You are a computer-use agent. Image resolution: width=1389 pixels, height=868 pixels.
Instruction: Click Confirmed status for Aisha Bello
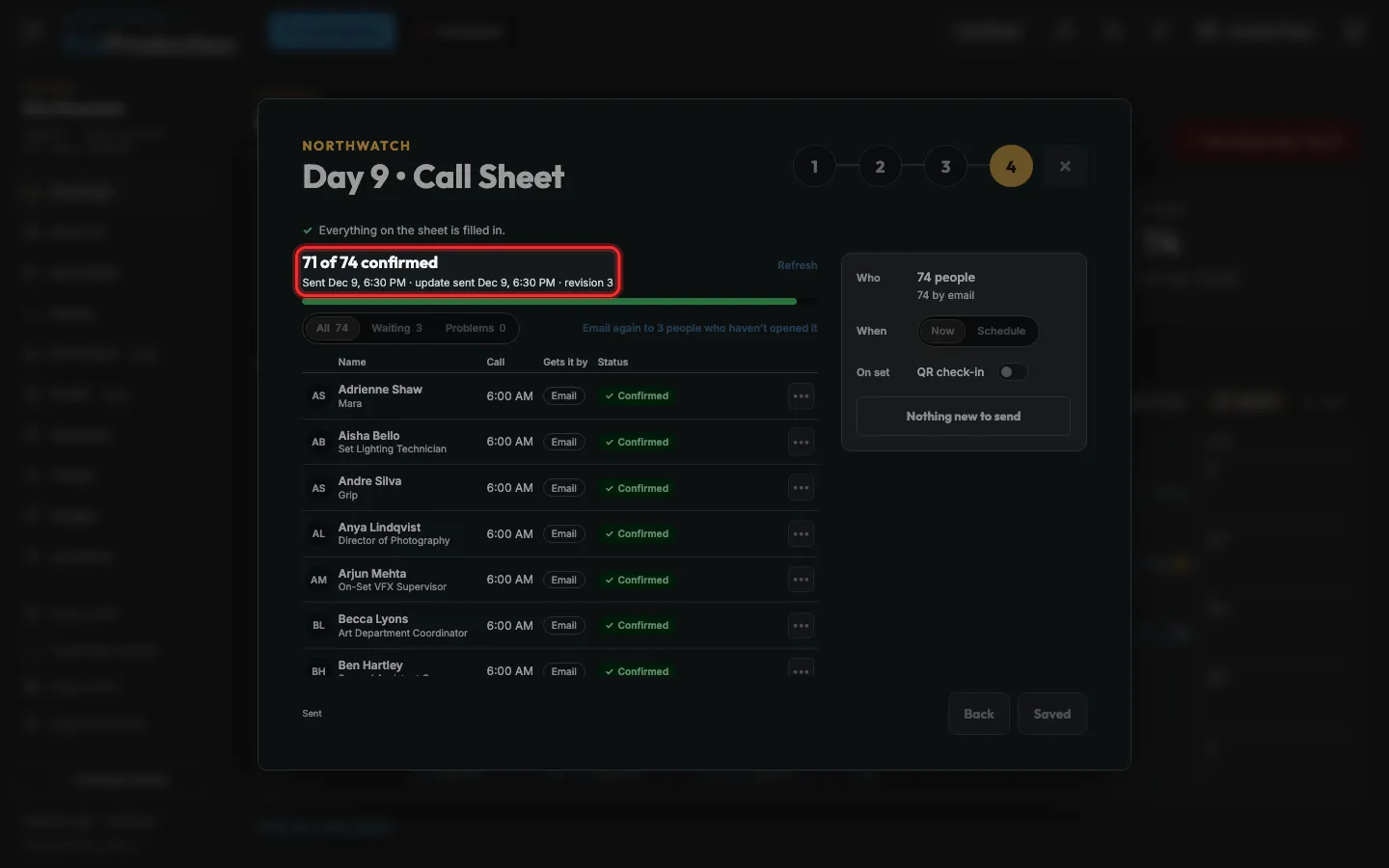pyautogui.click(x=637, y=443)
